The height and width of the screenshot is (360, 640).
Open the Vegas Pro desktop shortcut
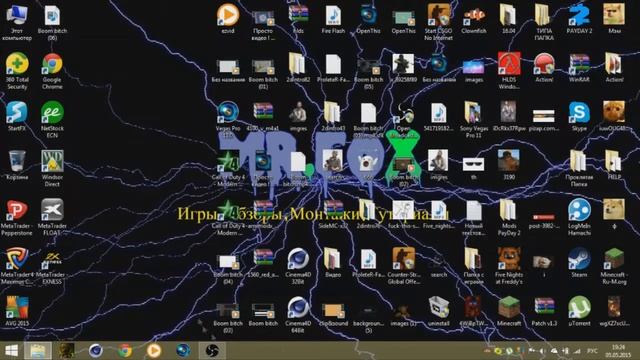coord(228,119)
